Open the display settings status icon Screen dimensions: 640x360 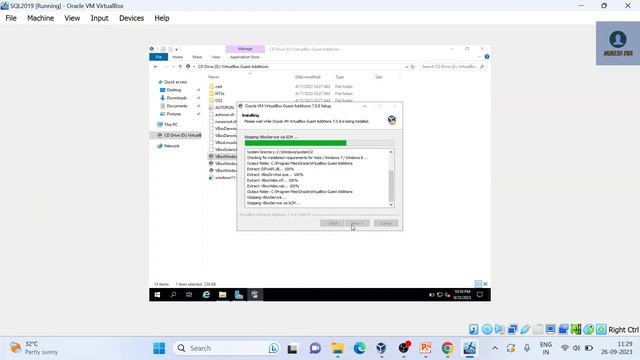551,329
